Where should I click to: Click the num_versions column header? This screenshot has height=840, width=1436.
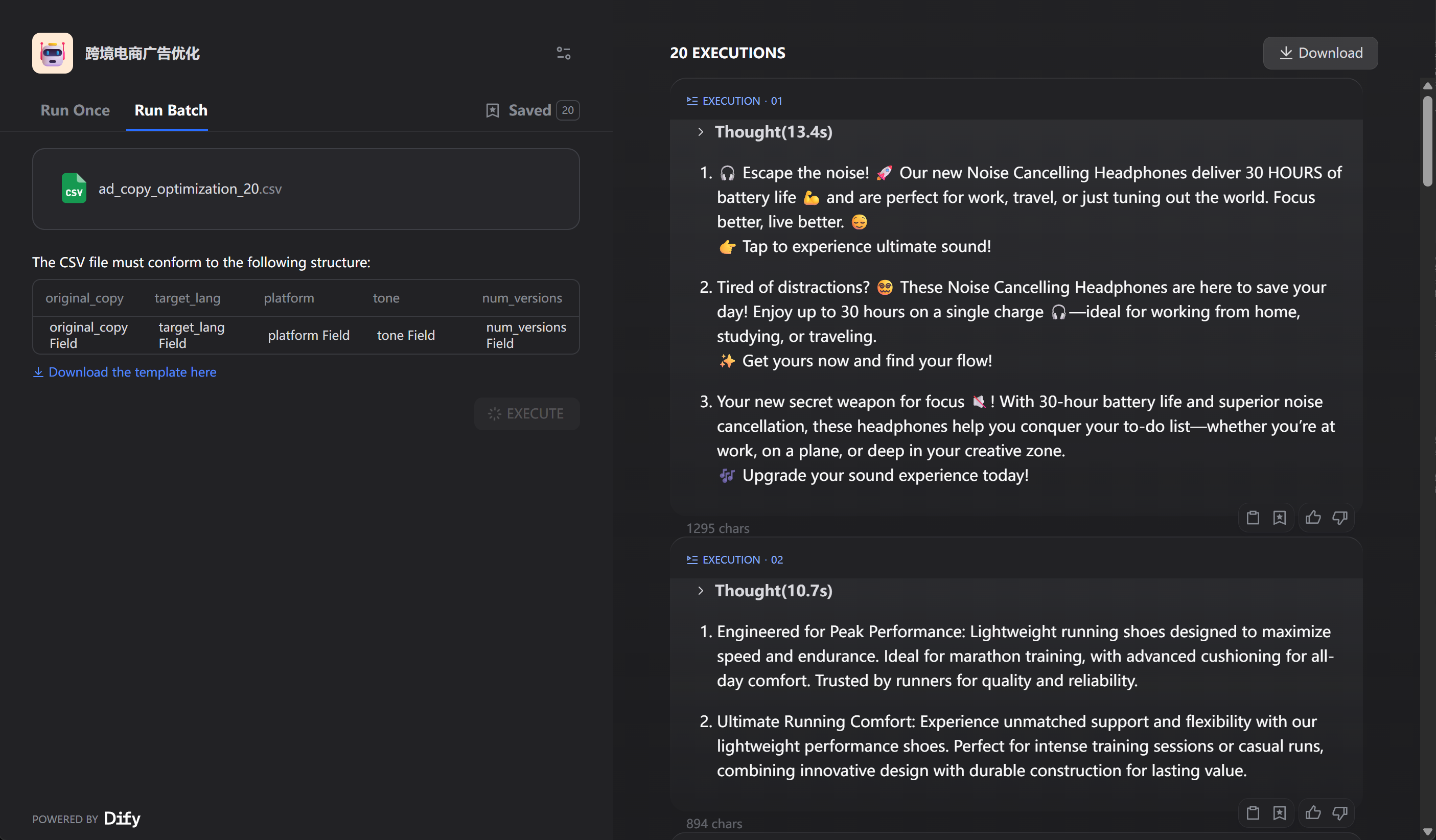coord(522,297)
